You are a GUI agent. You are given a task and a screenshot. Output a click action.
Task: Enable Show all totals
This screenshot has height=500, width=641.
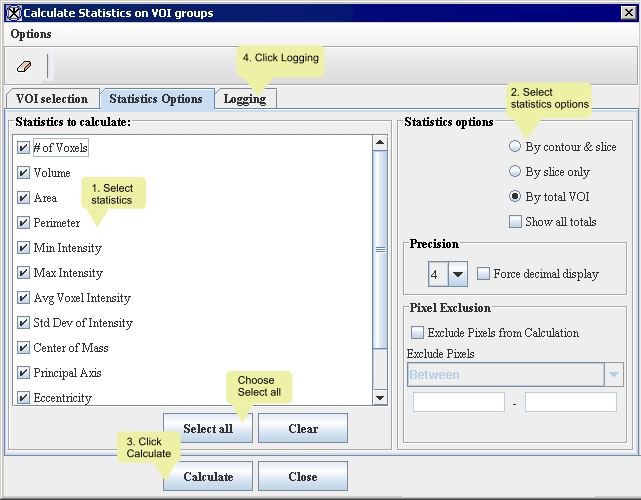(x=515, y=222)
